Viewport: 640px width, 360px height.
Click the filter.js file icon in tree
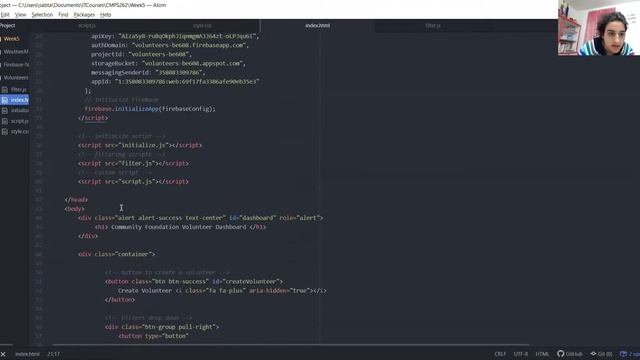point(4,89)
